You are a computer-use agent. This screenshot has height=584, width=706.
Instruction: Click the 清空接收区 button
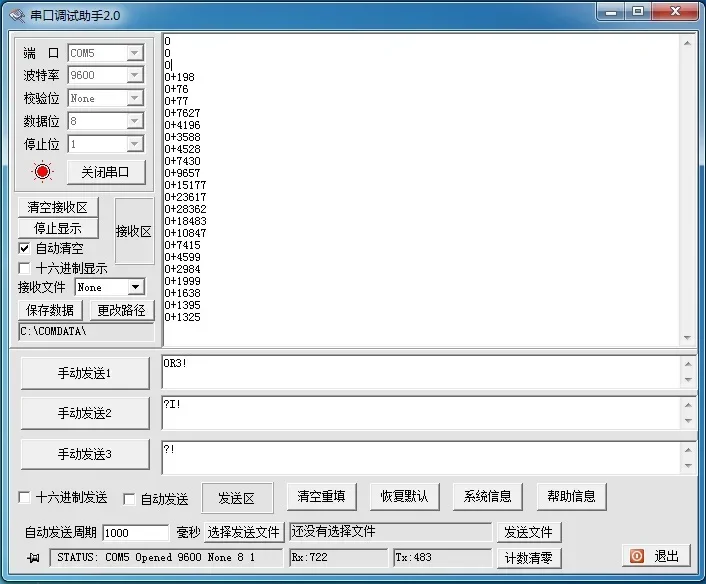(58, 207)
